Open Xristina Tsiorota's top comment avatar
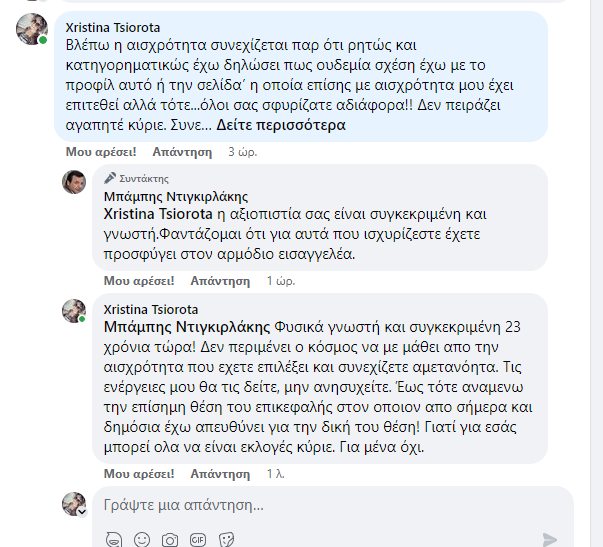603x547 pixels. tap(32, 30)
